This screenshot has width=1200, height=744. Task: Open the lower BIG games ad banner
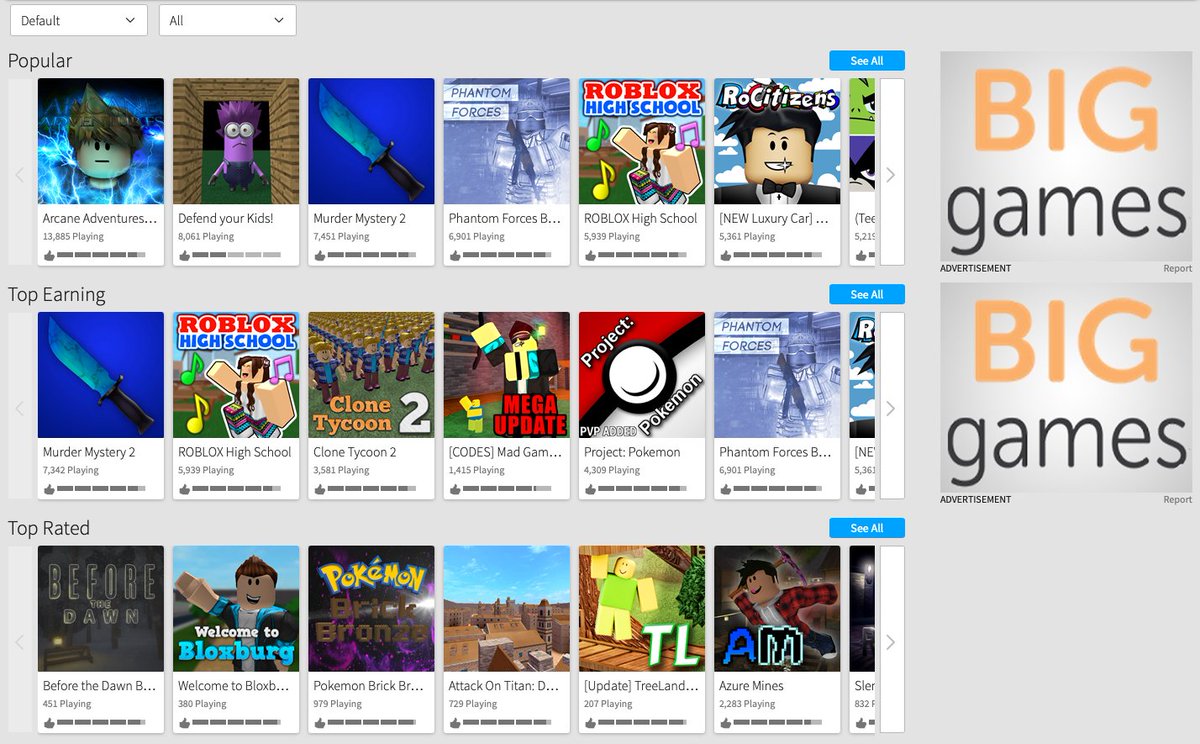coord(1066,388)
